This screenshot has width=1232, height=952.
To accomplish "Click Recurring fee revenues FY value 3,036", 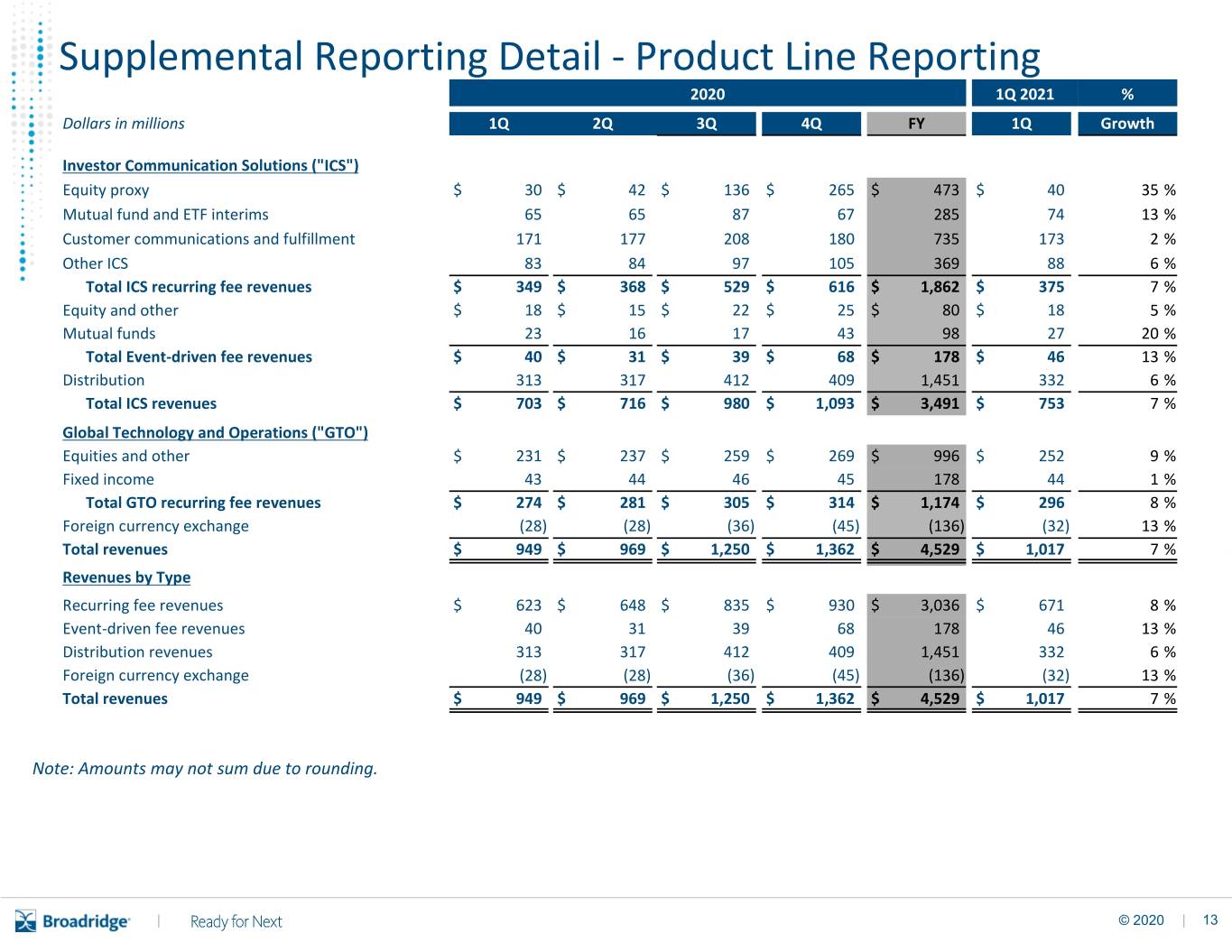I will click(x=940, y=605).
